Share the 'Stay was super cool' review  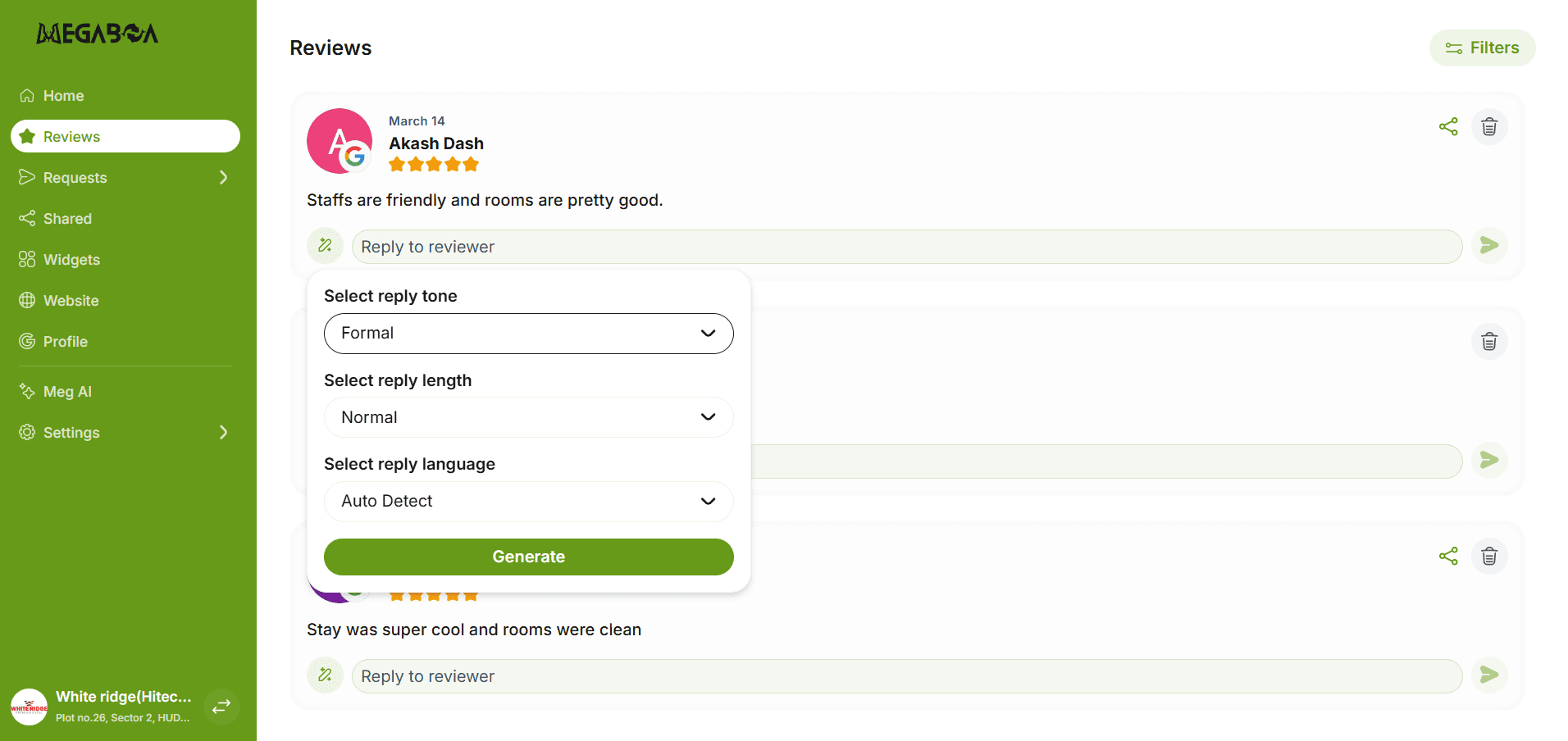click(1448, 557)
